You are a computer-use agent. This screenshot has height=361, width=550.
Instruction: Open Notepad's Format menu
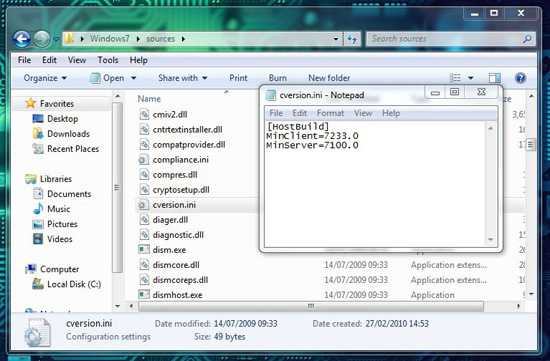click(x=330, y=113)
